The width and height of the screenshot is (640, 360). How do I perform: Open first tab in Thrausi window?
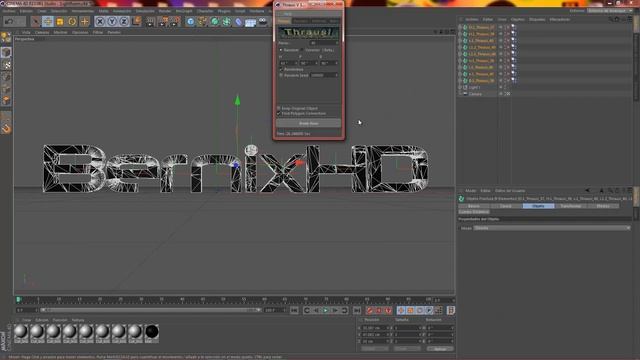pyautogui.click(x=283, y=20)
